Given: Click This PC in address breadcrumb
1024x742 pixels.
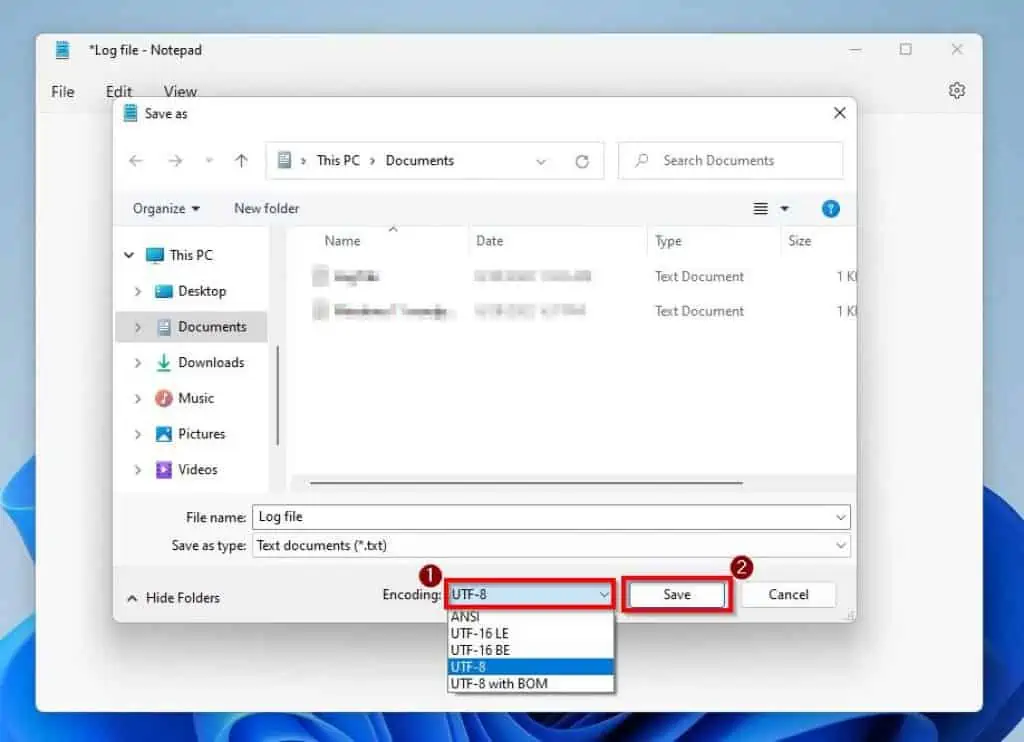Looking at the screenshot, I should click(338, 161).
